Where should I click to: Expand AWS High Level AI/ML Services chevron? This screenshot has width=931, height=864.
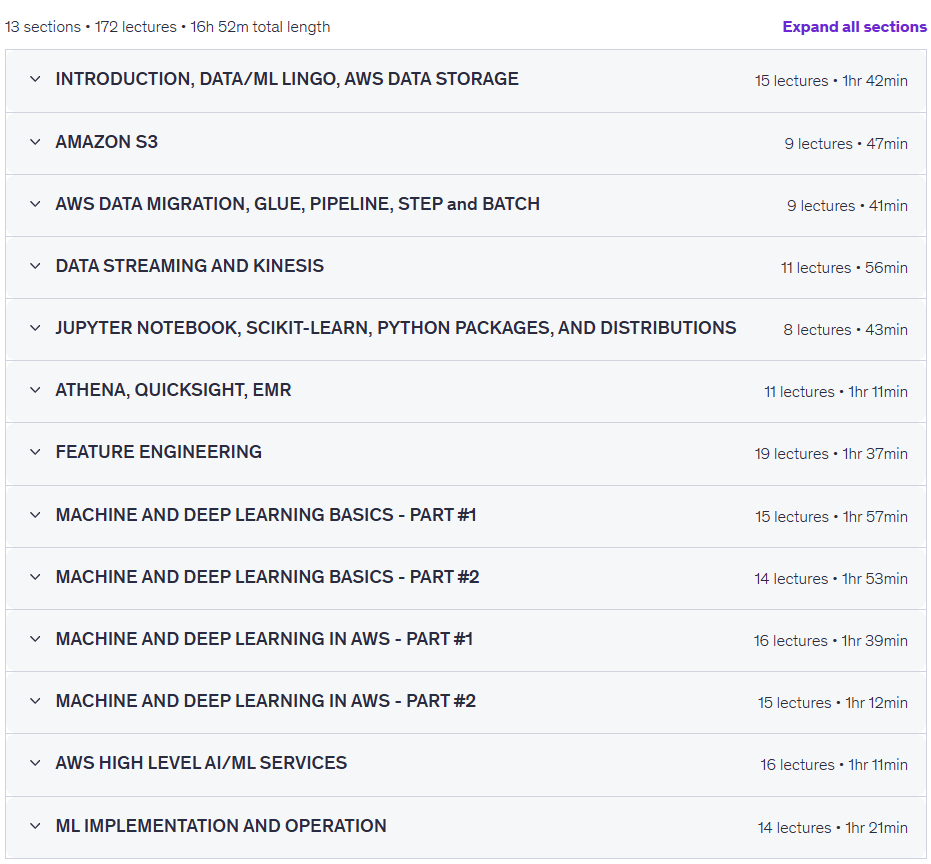click(x=35, y=763)
